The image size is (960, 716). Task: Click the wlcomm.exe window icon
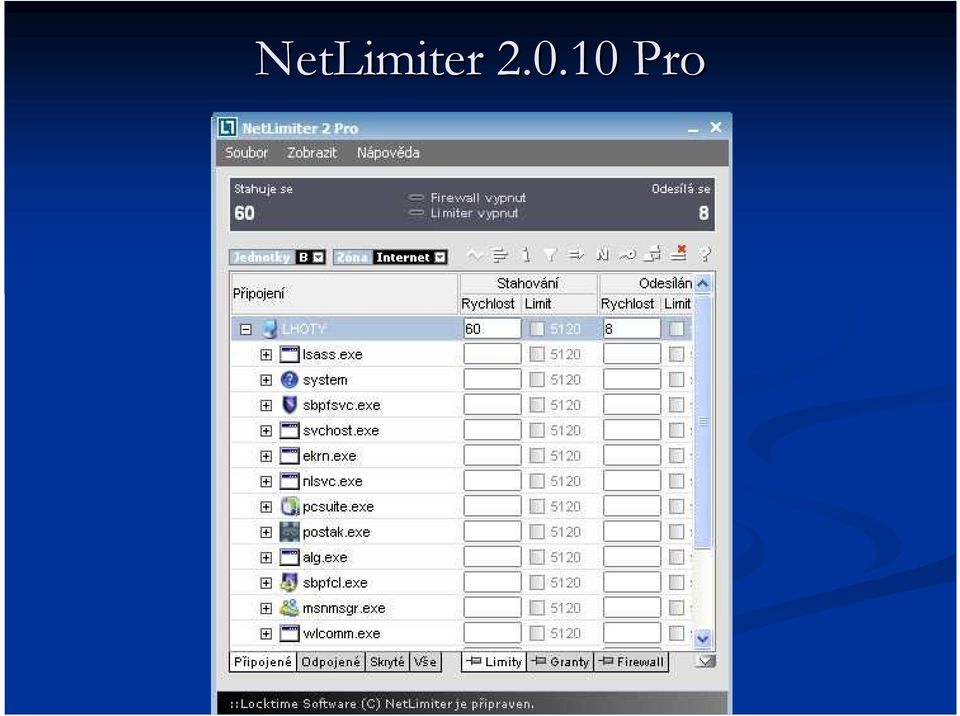(289, 633)
